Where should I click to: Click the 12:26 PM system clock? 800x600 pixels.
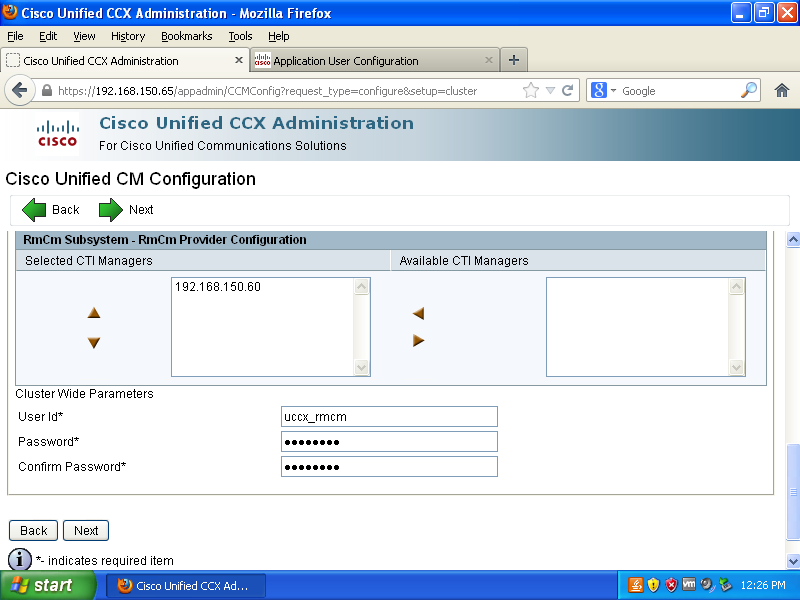(x=763, y=585)
